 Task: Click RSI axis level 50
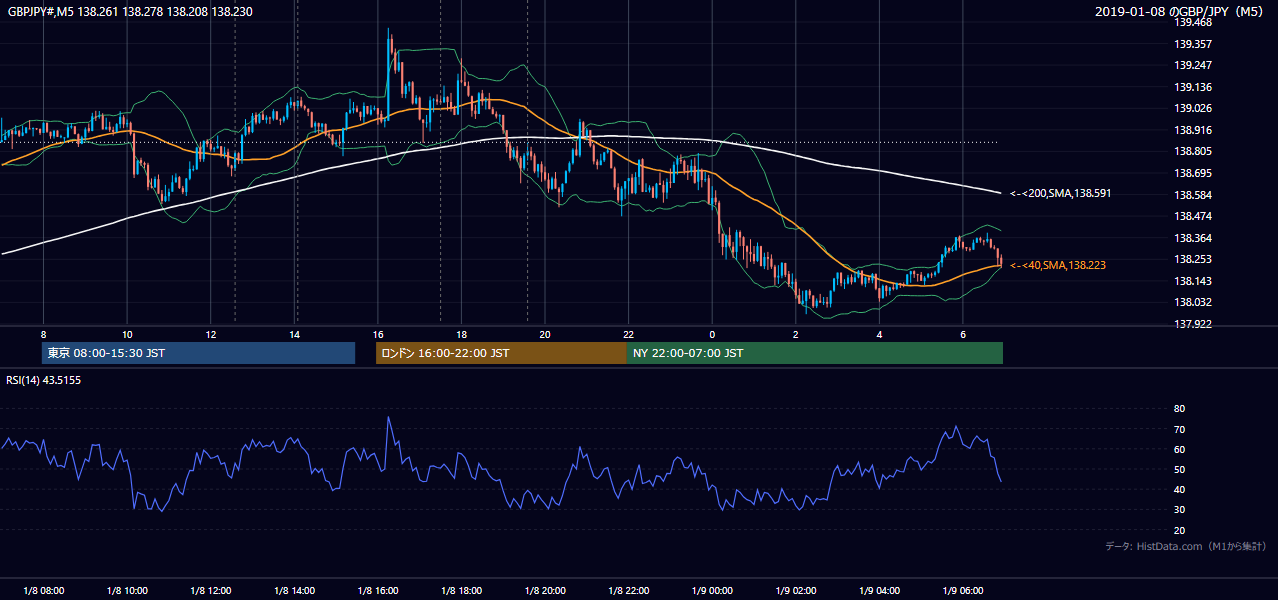click(1179, 469)
